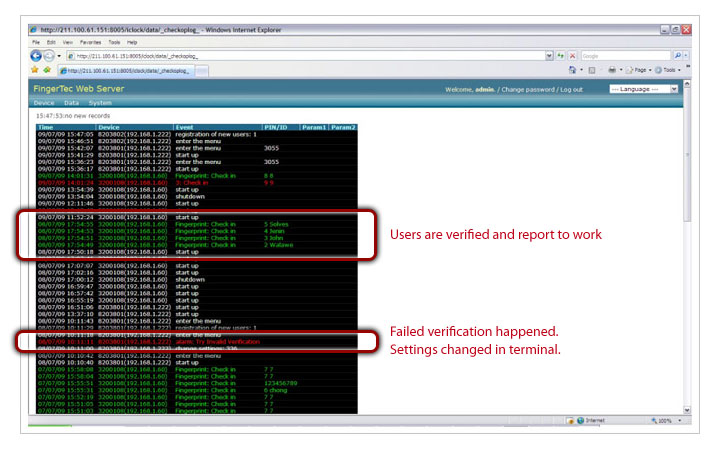Image resolution: width=720 pixels, height=450 pixels.
Task: Click the '08/07/09 17:00:12' shutdown row time
Action: (66, 279)
